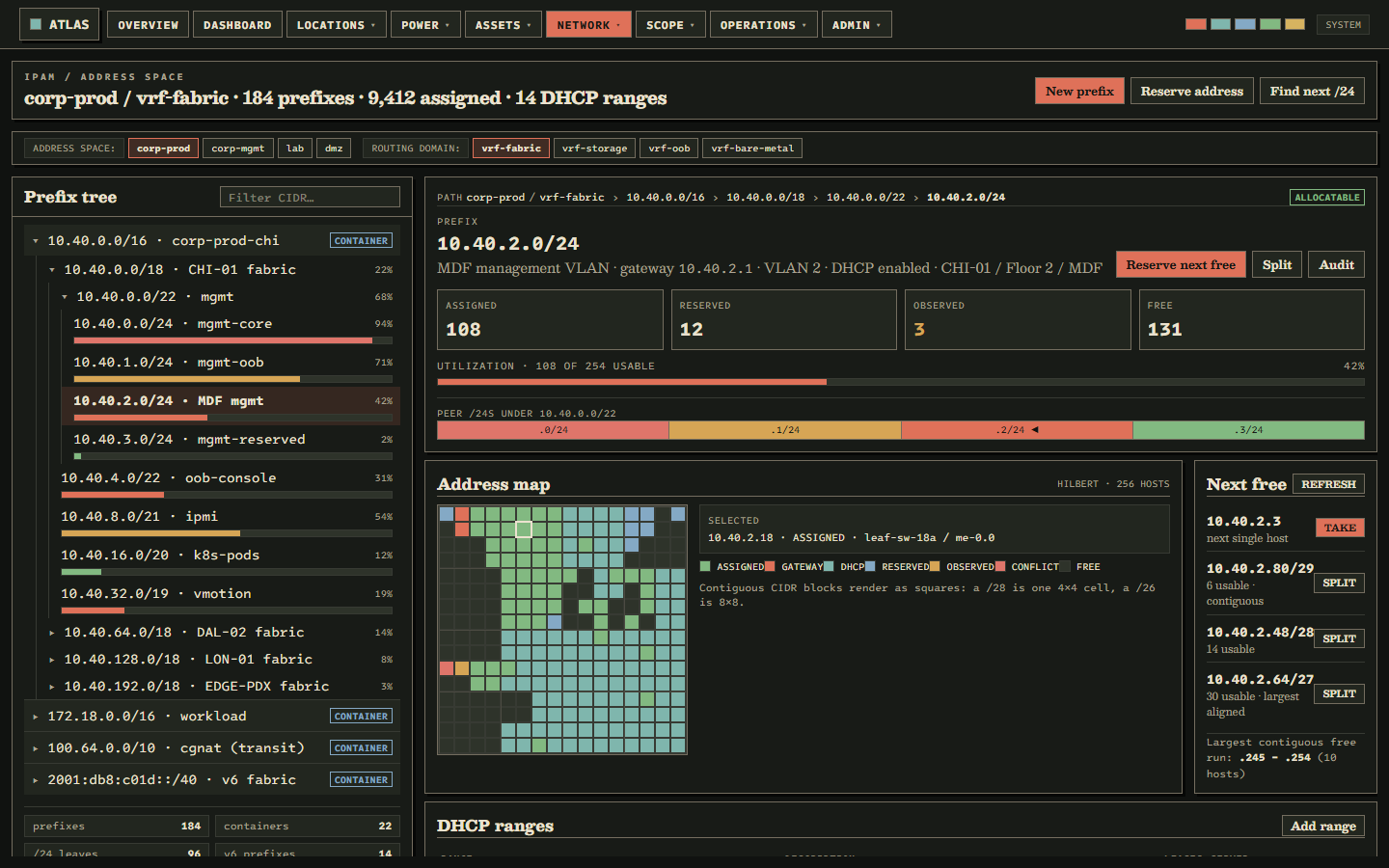Image resolution: width=1389 pixels, height=868 pixels.
Task: Click Find next /24 button
Action: pyautogui.click(x=1312, y=91)
